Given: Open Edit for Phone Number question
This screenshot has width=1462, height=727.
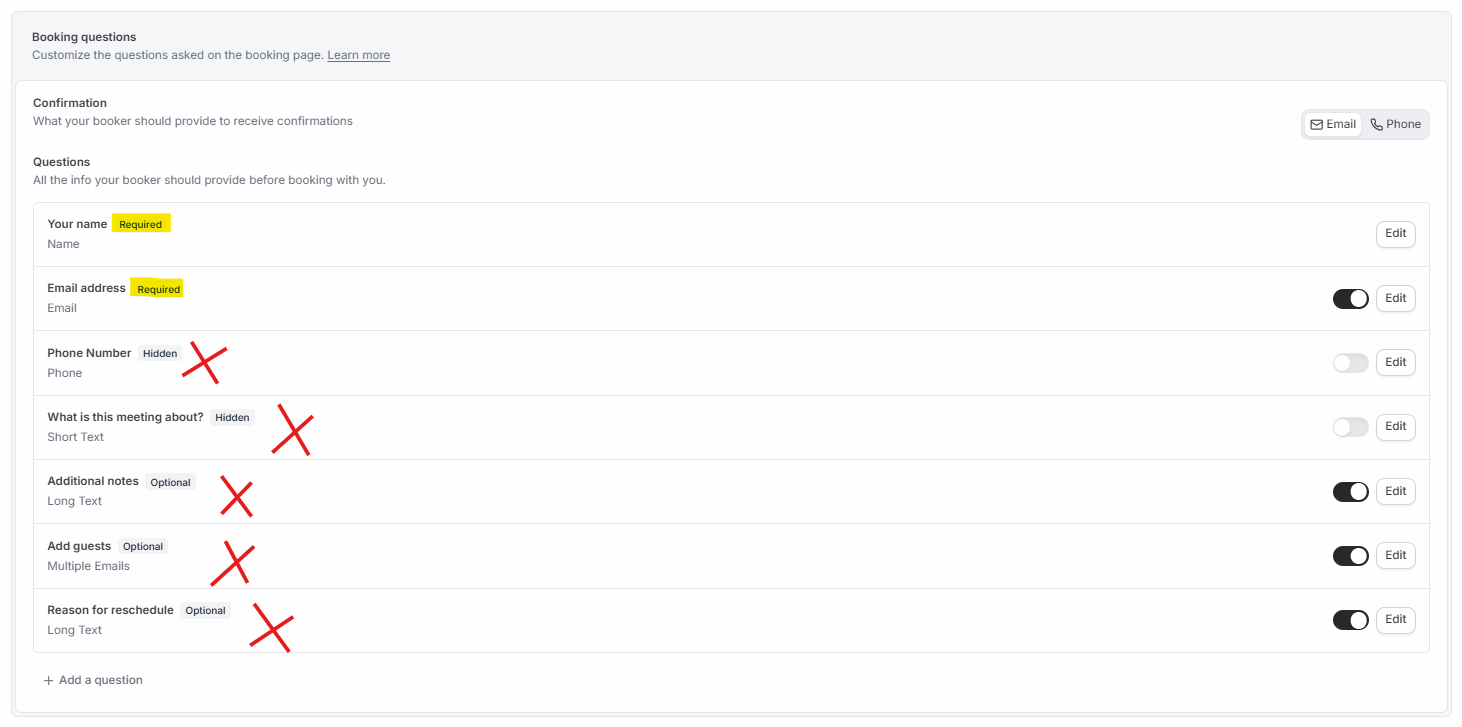Looking at the screenshot, I should (1395, 363).
